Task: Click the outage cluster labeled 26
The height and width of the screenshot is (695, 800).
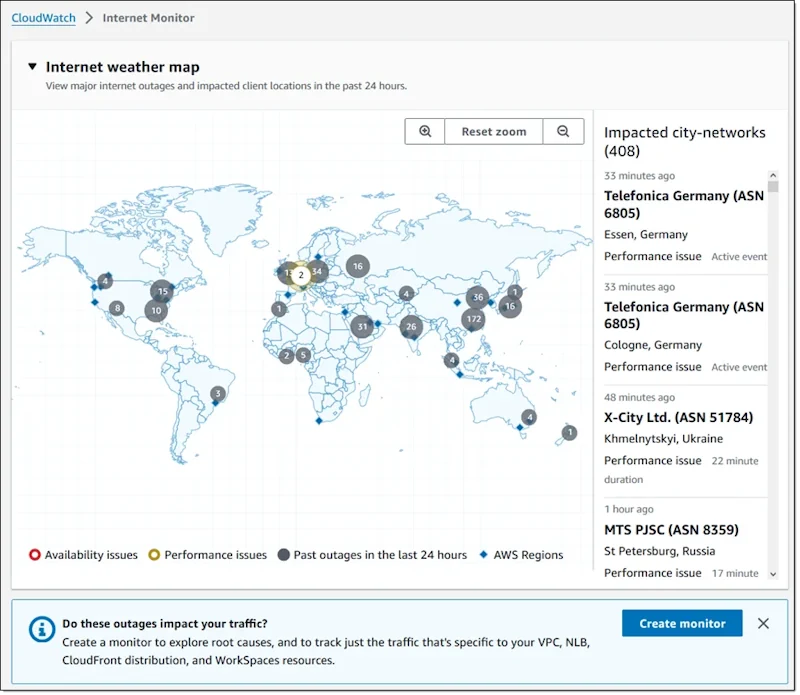Action: pyautogui.click(x=411, y=326)
